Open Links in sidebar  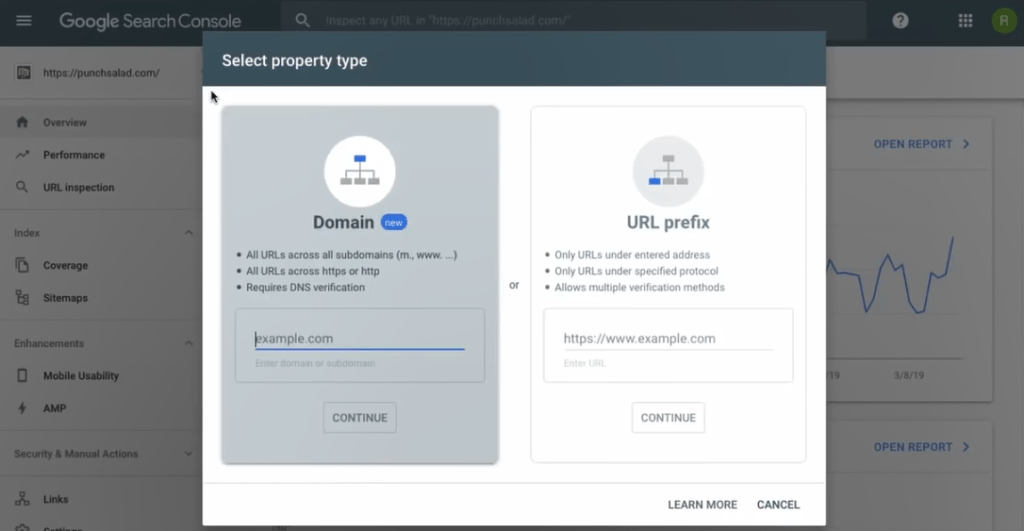[56, 499]
